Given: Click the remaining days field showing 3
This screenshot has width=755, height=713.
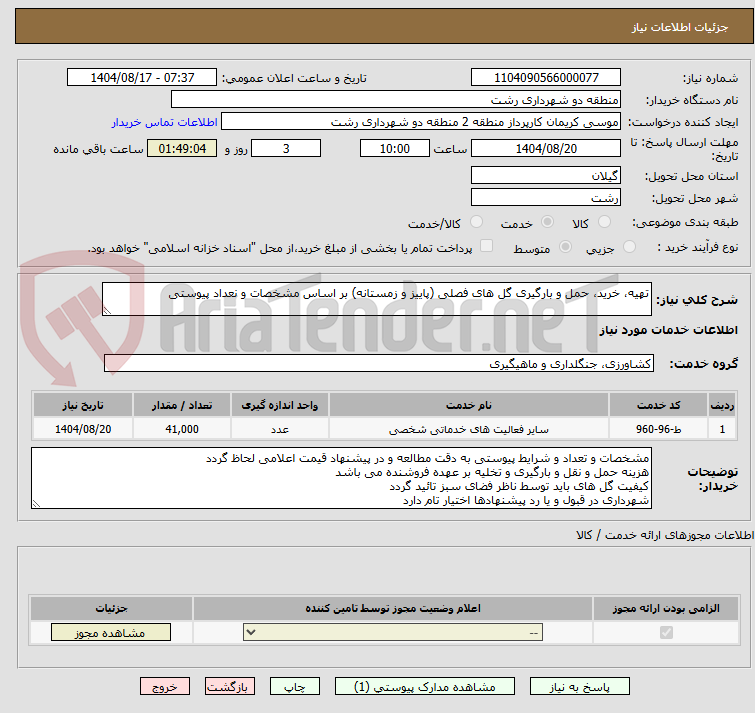Looking at the screenshot, I should point(286,148).
